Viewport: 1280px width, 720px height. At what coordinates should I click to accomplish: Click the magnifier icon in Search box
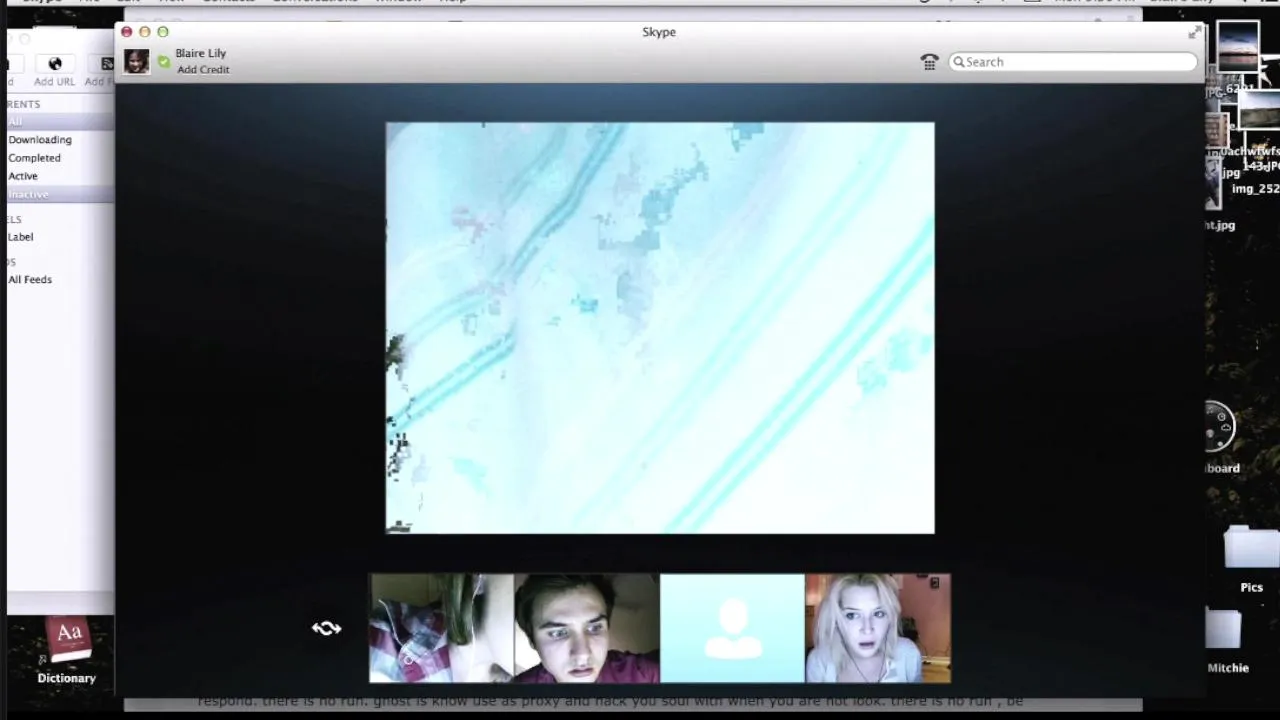point(959,62)
